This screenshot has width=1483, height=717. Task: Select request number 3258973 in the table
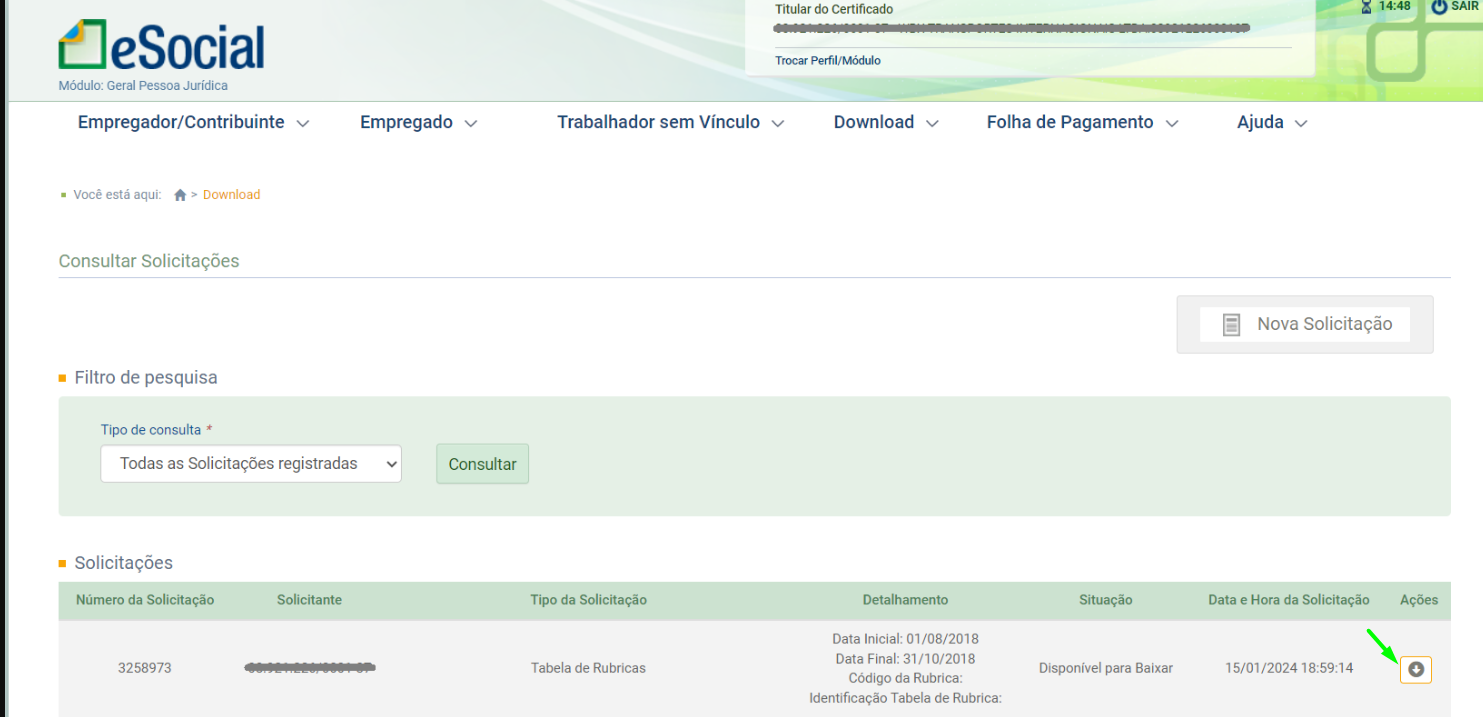coord(145,668)
